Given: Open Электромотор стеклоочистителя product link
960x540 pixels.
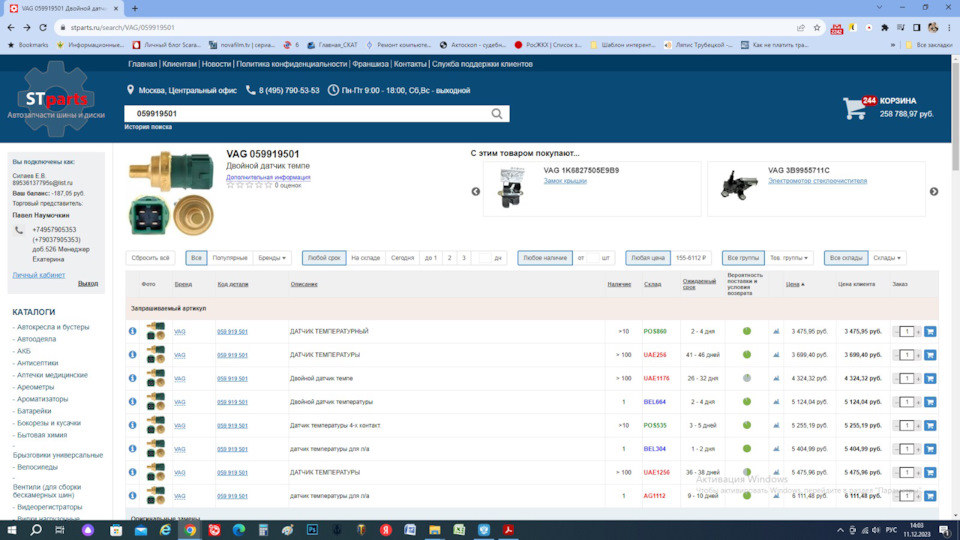Looking at the screenshot, I should coord(817,181).
